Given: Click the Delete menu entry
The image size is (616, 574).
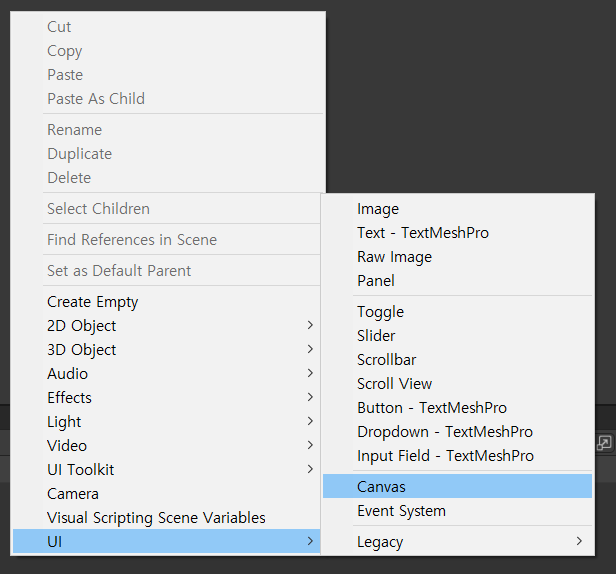Looking at the screenshot, I should (168, 178).
